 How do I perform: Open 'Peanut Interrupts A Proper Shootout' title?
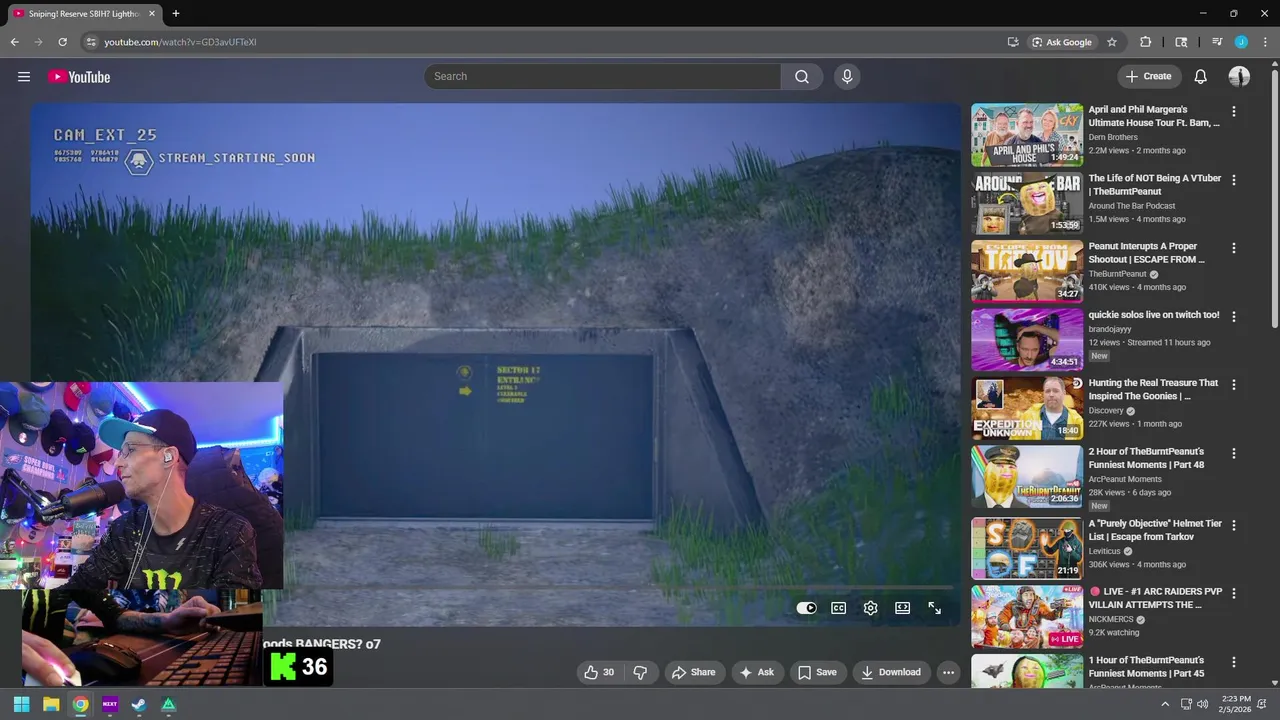point(1147,253)
